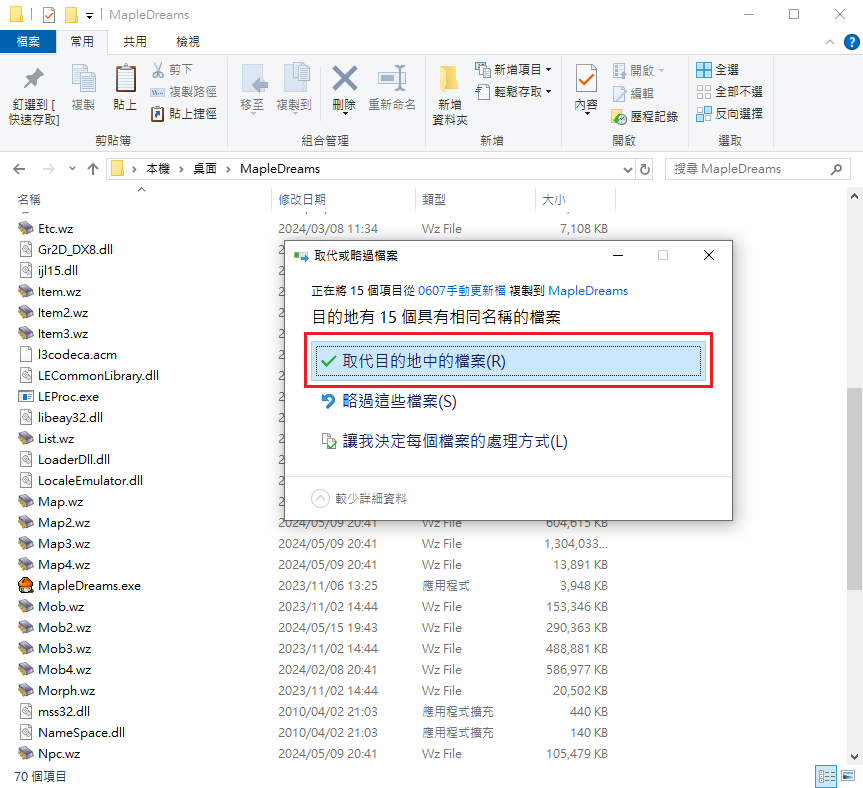Collapse details with 較少詳細資料 chevron
Viewport: 863px width, 788px height.
[320, 498]
